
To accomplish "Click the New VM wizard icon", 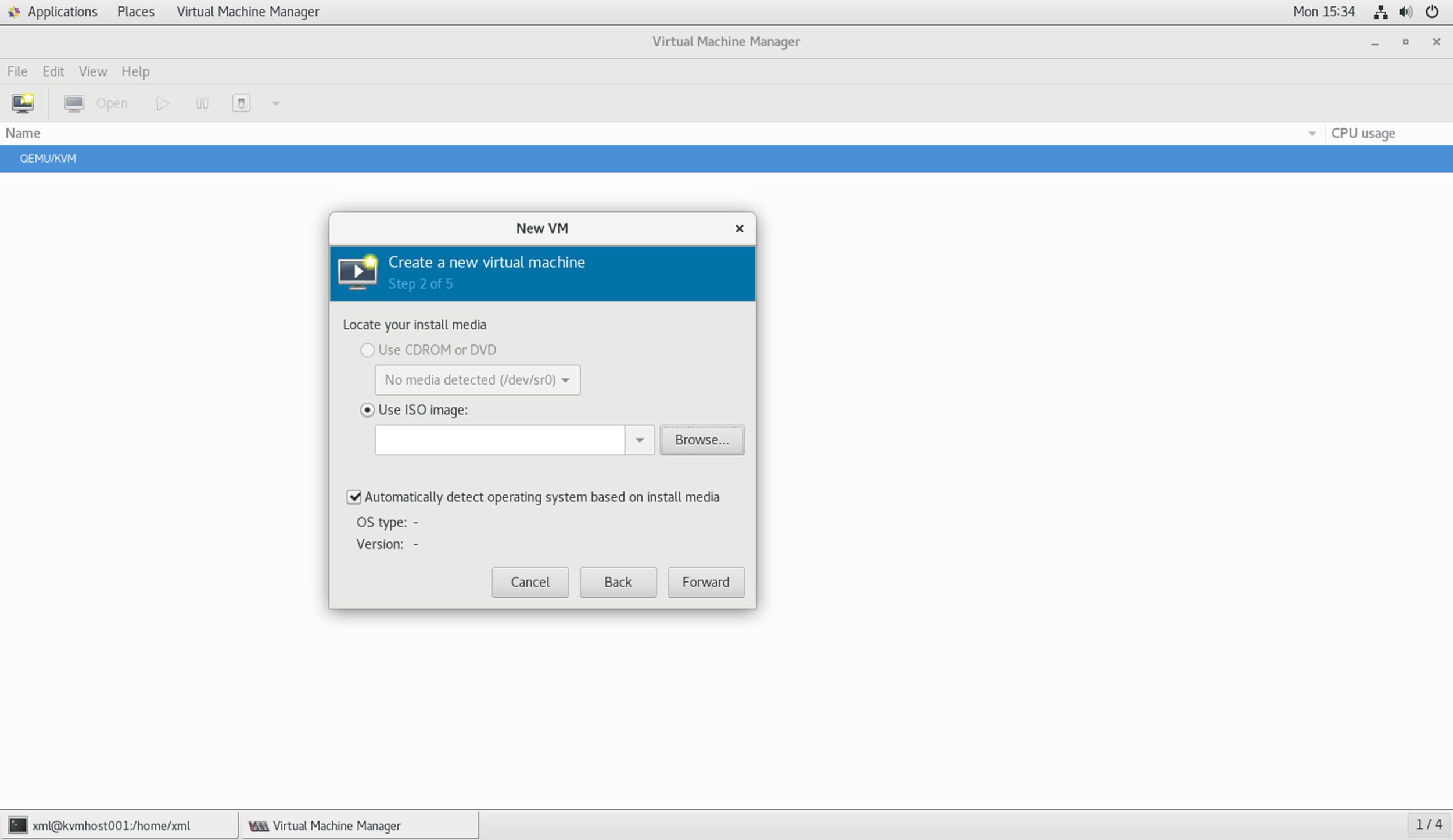I will (22, 103).
